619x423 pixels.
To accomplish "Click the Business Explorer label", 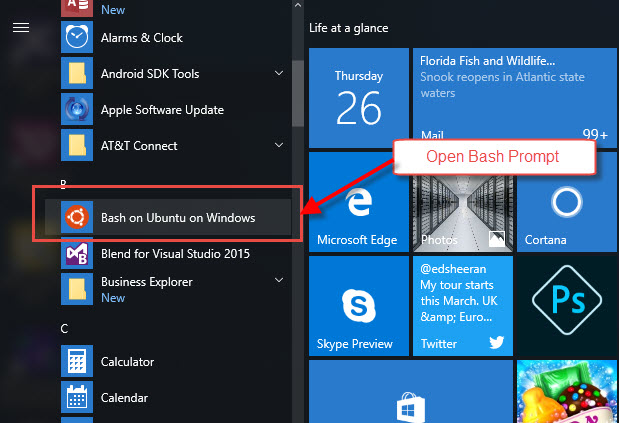I will click(147, 282).
